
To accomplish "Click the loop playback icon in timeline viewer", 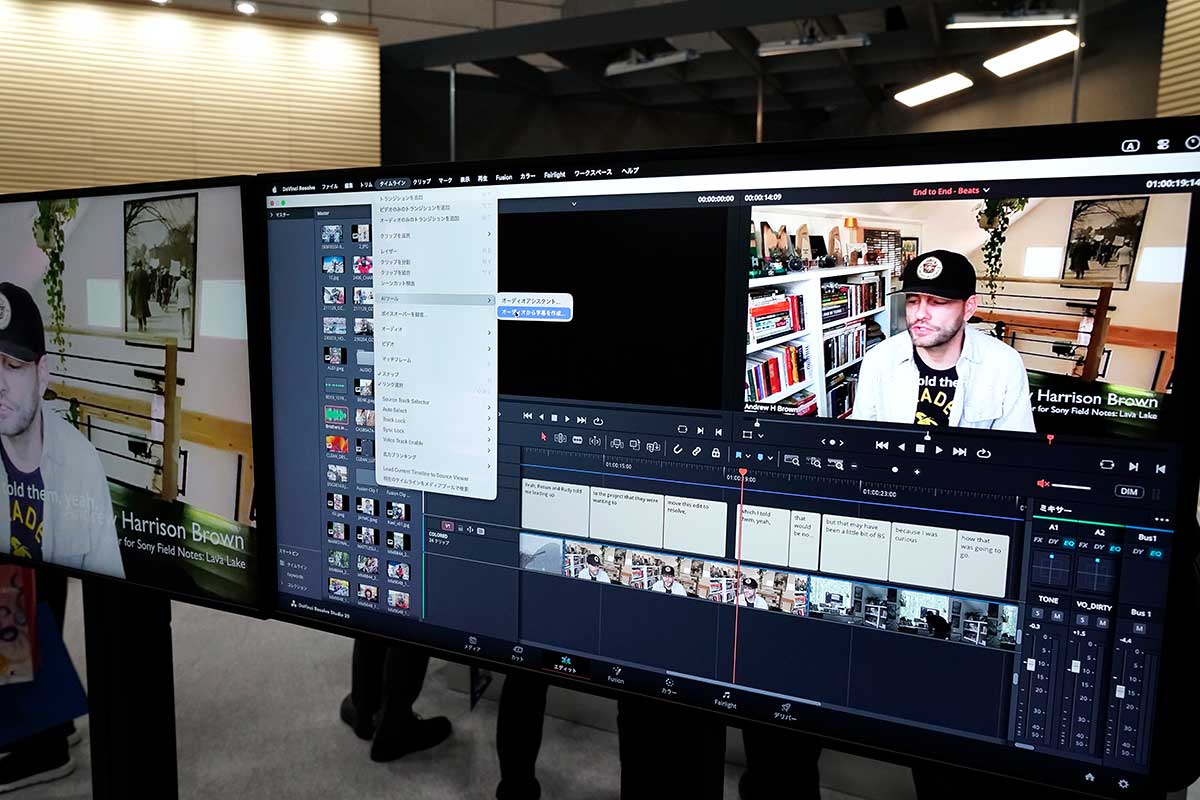I will [x=983, y=452].
